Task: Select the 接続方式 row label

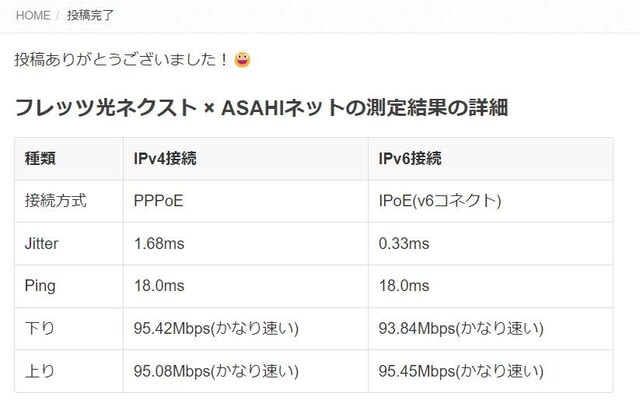Action: pos(56,201)
